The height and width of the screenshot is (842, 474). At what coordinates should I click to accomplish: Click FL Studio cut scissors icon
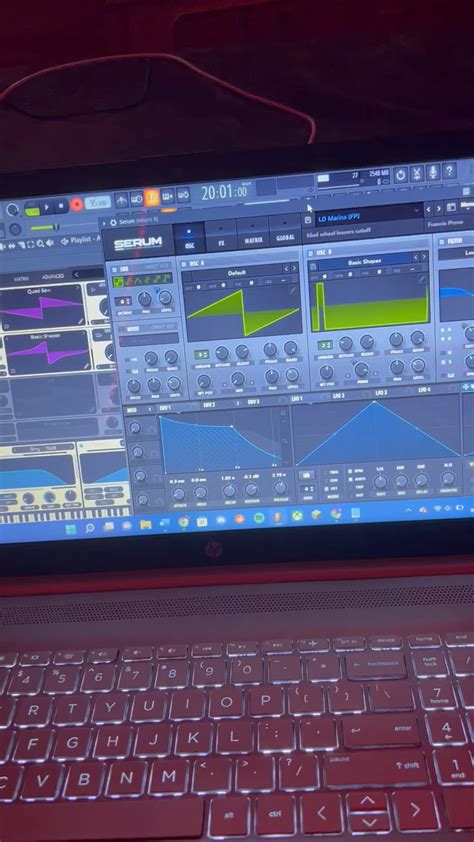[x=417, y=173]
